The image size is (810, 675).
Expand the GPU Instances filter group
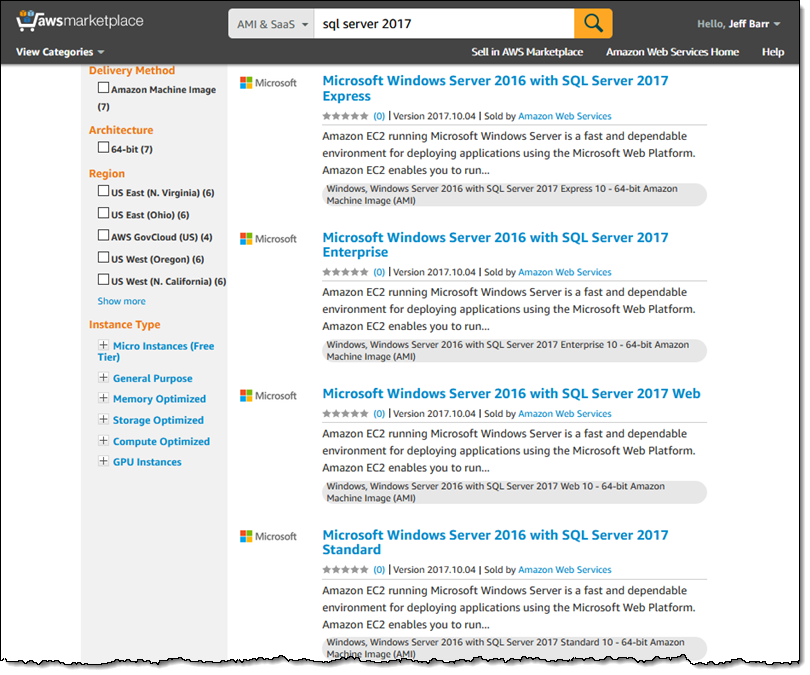(x=103, y=462)
